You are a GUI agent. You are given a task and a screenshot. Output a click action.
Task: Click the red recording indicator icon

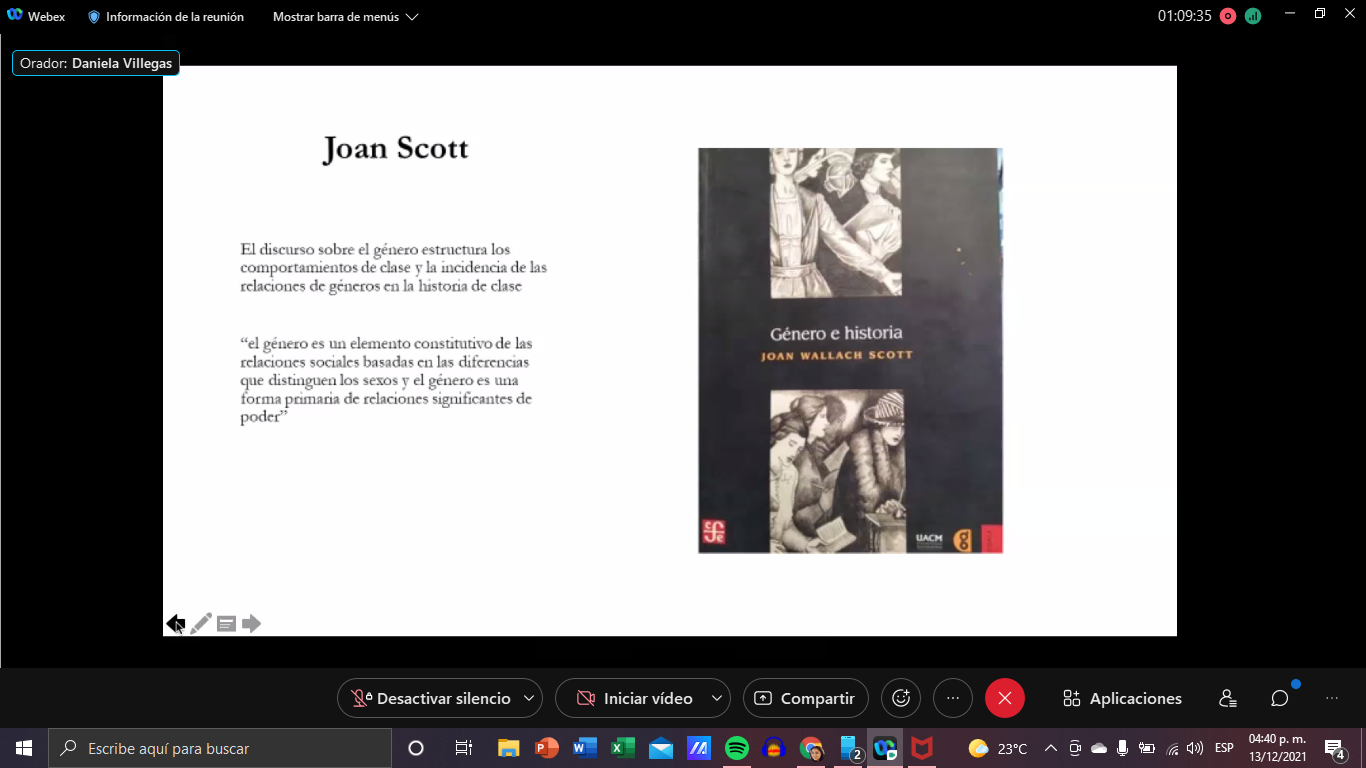[x=1228, y=16]
